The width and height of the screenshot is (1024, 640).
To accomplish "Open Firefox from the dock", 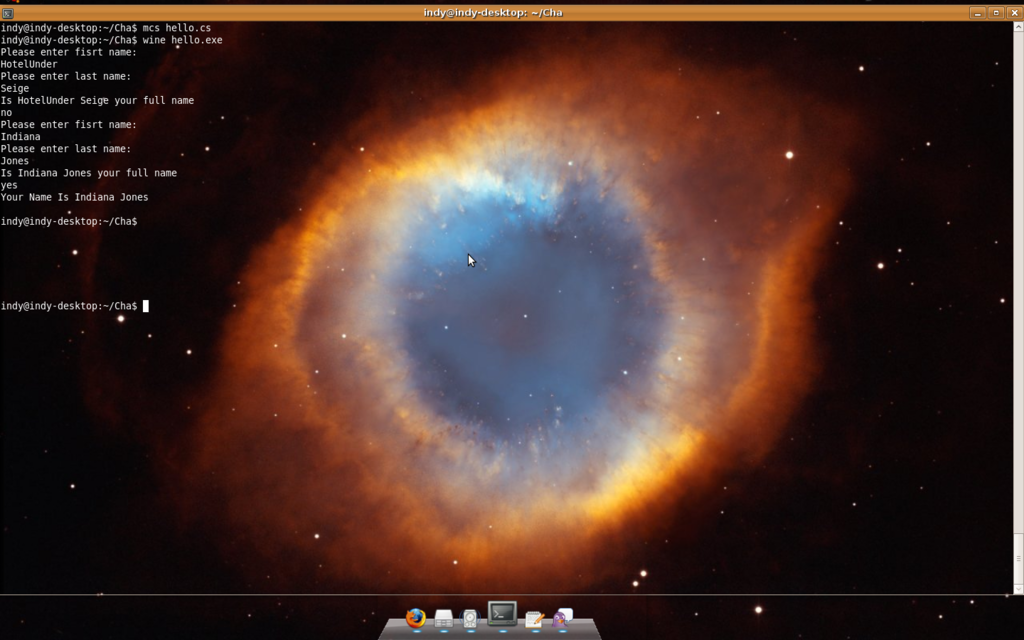I will click(416, 619).
